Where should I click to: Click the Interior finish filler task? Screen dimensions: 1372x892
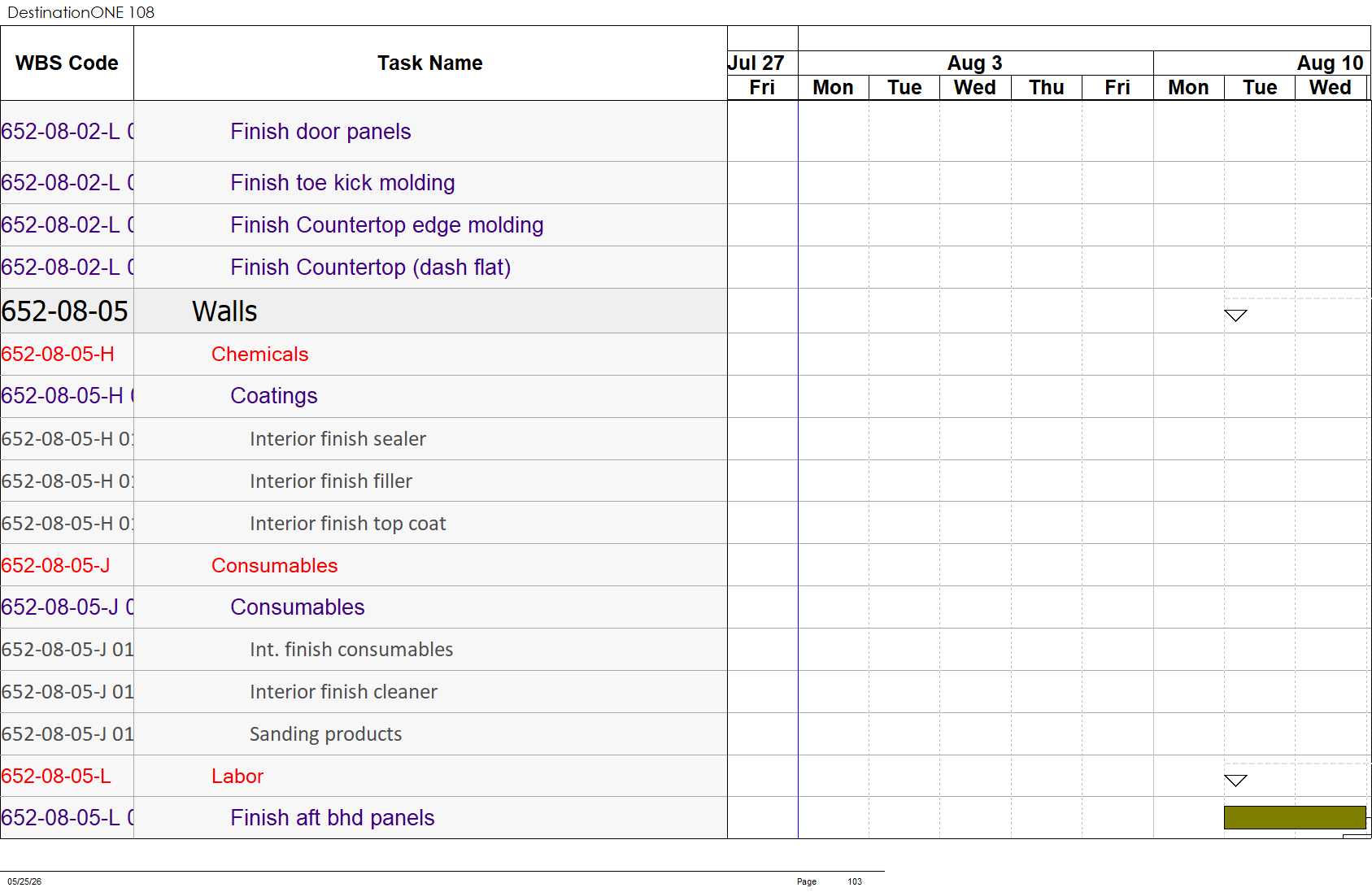pos(331,481)
